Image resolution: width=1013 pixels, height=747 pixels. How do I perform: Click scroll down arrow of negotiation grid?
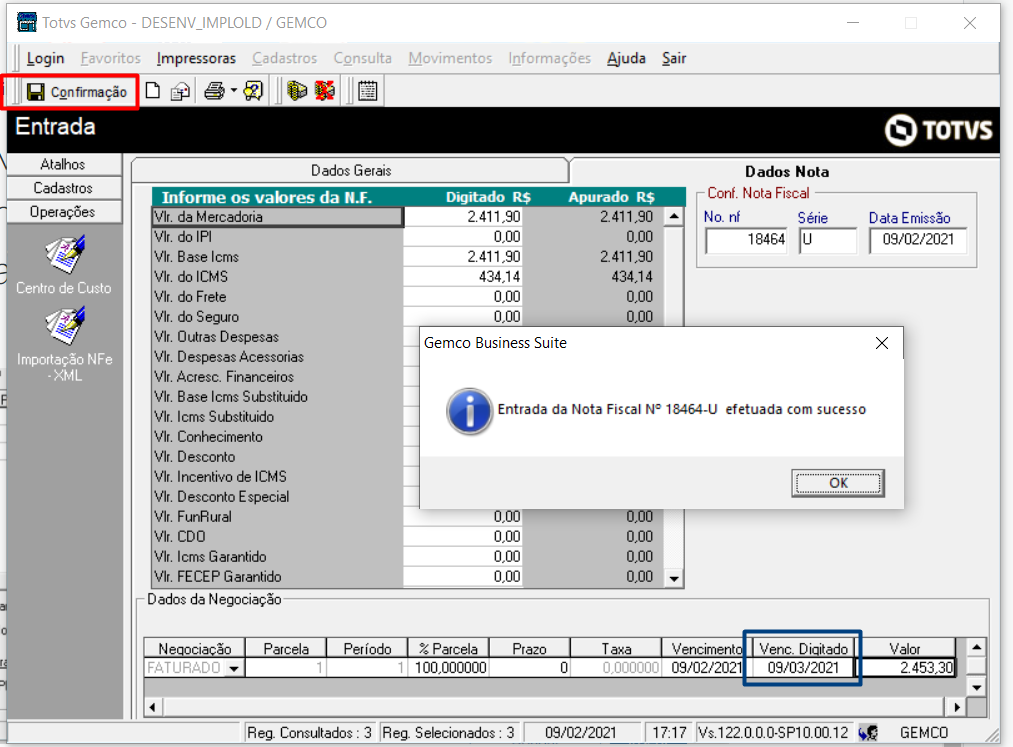click(x=977, y=688)
